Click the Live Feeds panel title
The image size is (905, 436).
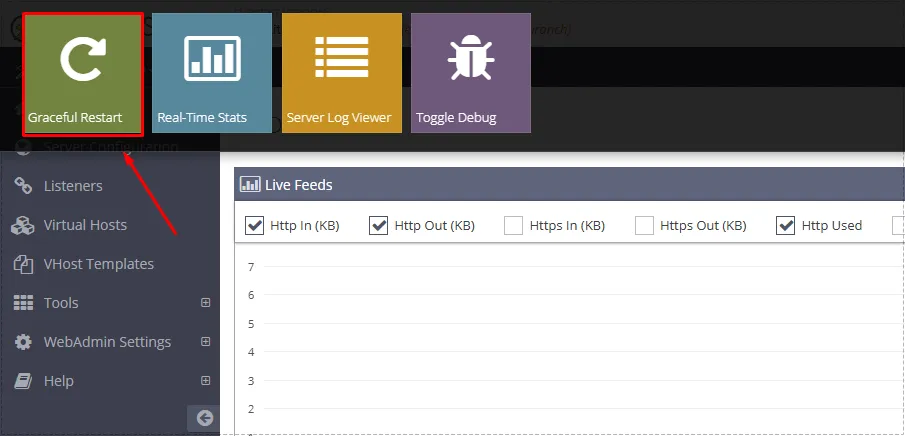click(298, 185)
